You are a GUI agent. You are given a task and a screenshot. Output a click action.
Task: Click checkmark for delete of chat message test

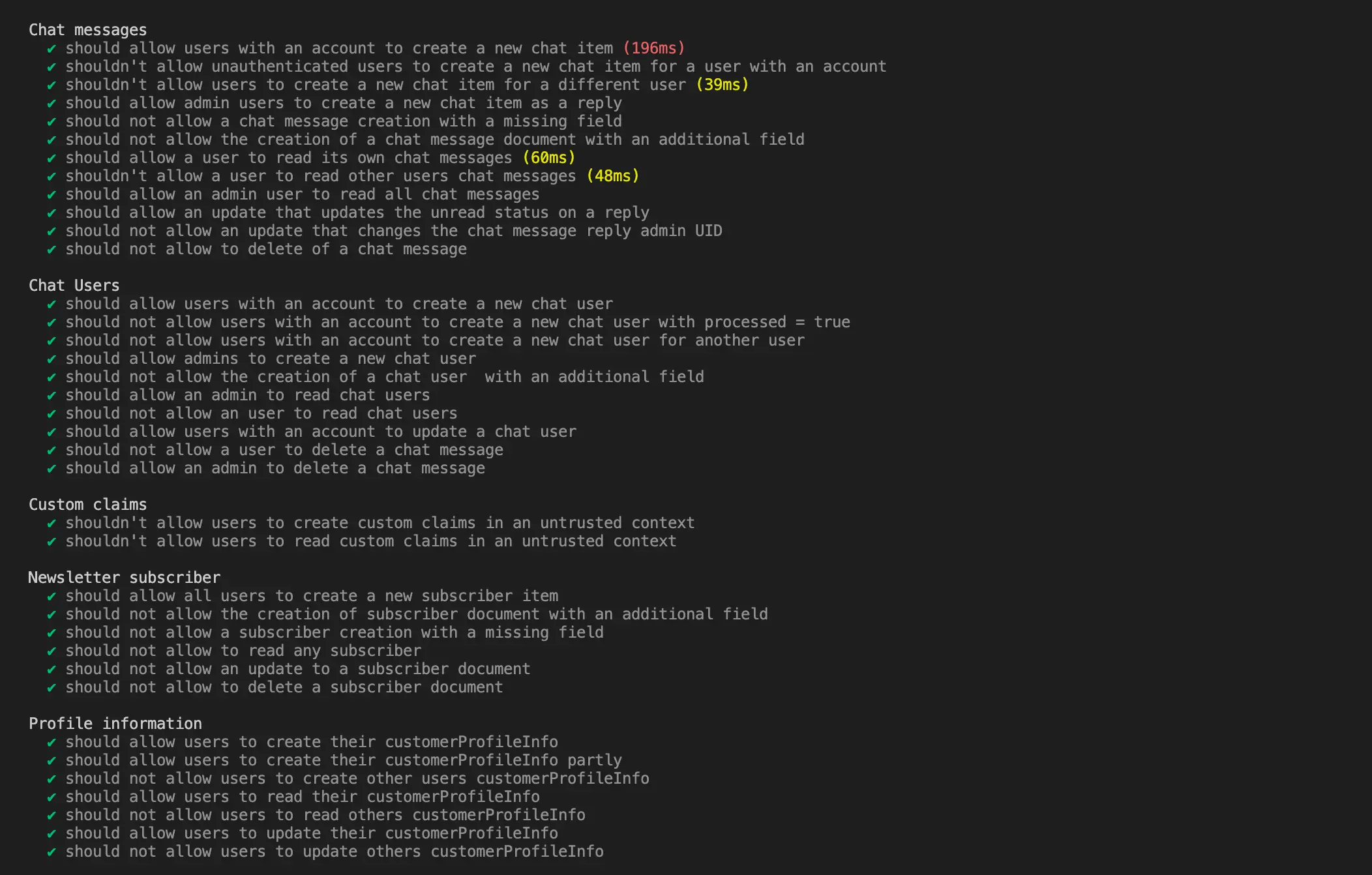pos(52,250)
